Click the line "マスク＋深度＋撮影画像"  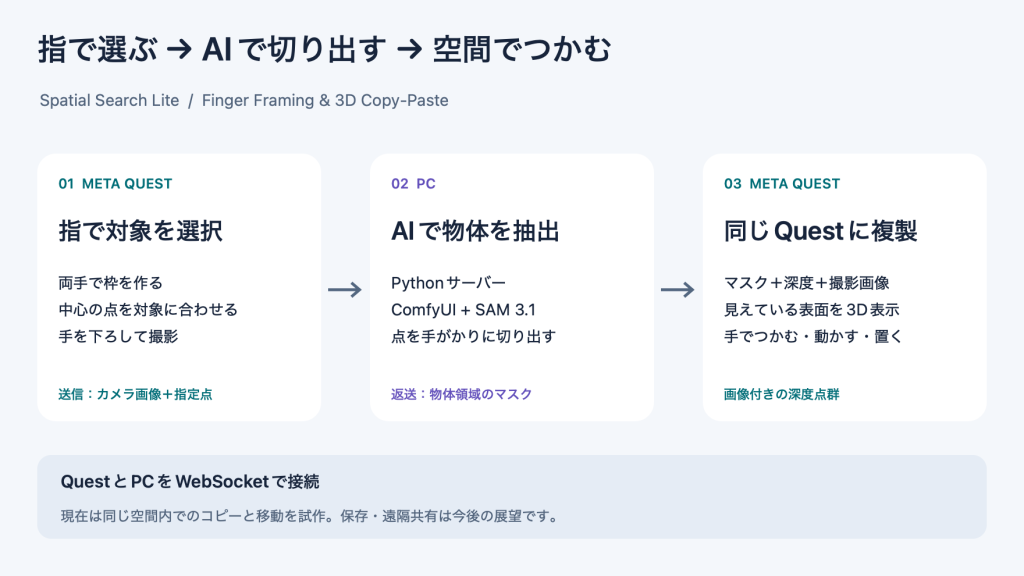click(x=807, y=283)
